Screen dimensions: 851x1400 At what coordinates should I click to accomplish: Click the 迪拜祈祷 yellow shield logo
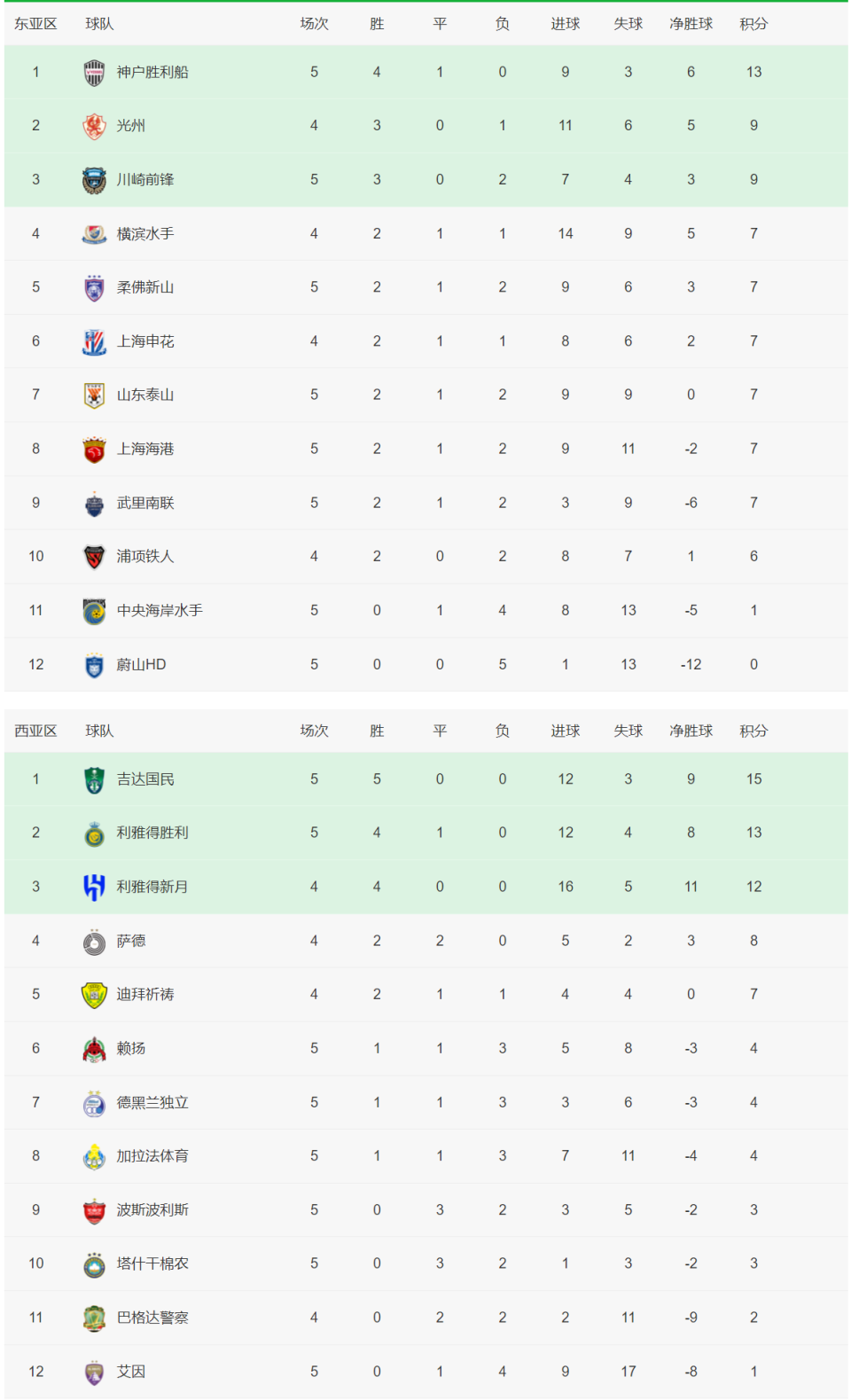coord(94,995)
